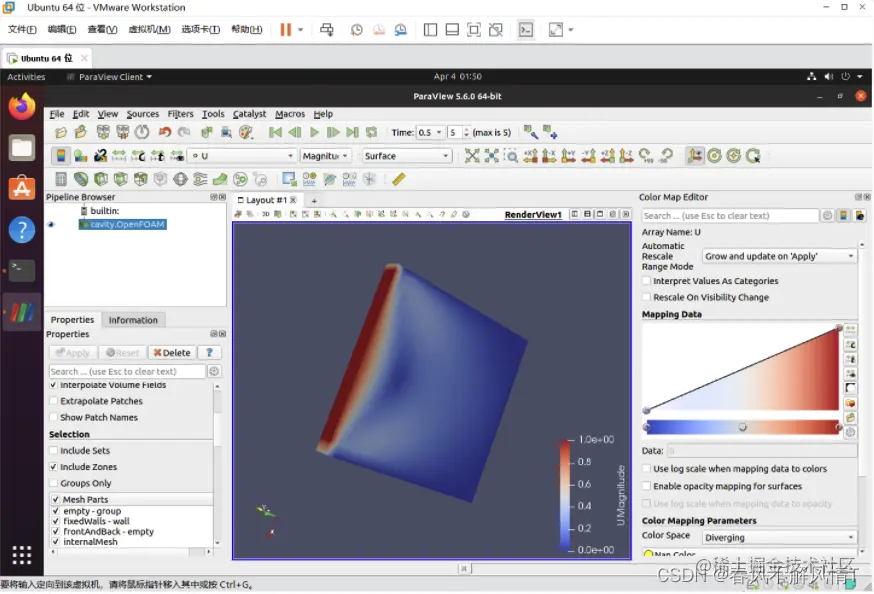
Task: Open ParaView Client menu in top bar
Action: tap(115, 77)
